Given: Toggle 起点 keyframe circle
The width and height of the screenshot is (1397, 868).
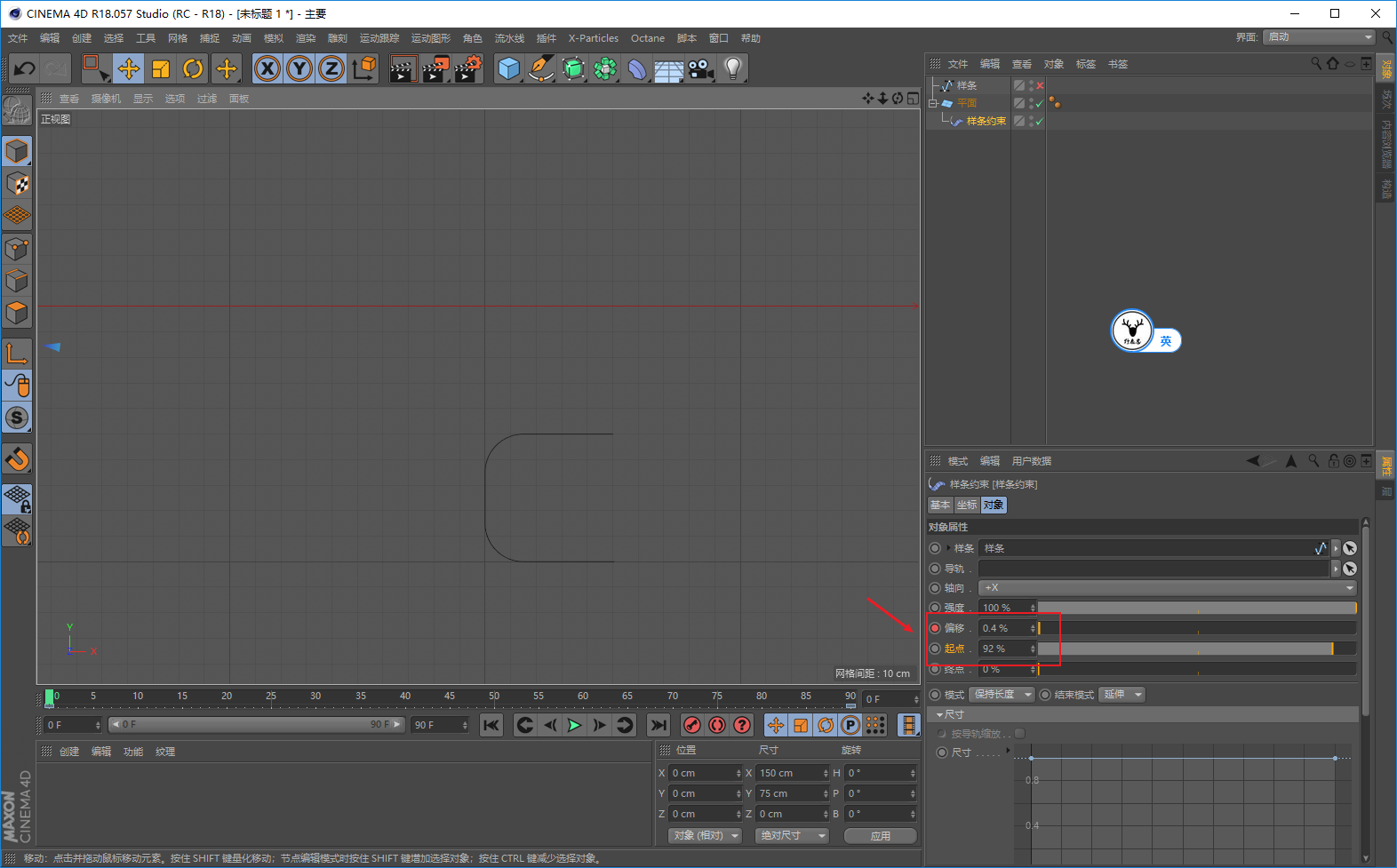Looking at the screenshot, I should pyautogui.click(x=935, y=649).
